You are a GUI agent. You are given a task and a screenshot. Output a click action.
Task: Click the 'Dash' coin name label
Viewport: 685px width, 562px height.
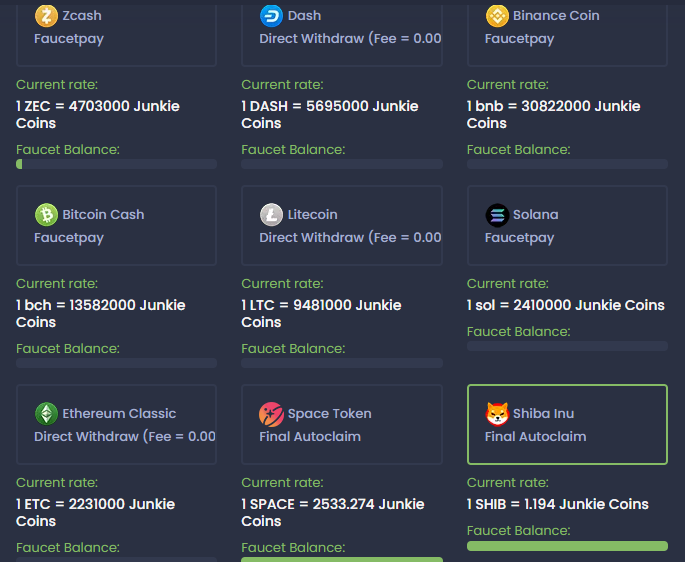point(304,16)
